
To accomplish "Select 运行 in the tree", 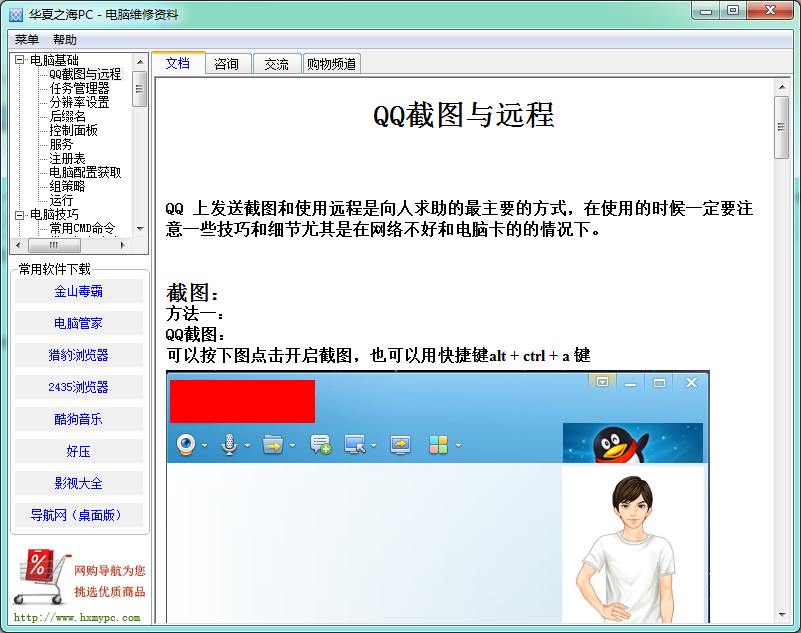I will (x=61, y=200).
